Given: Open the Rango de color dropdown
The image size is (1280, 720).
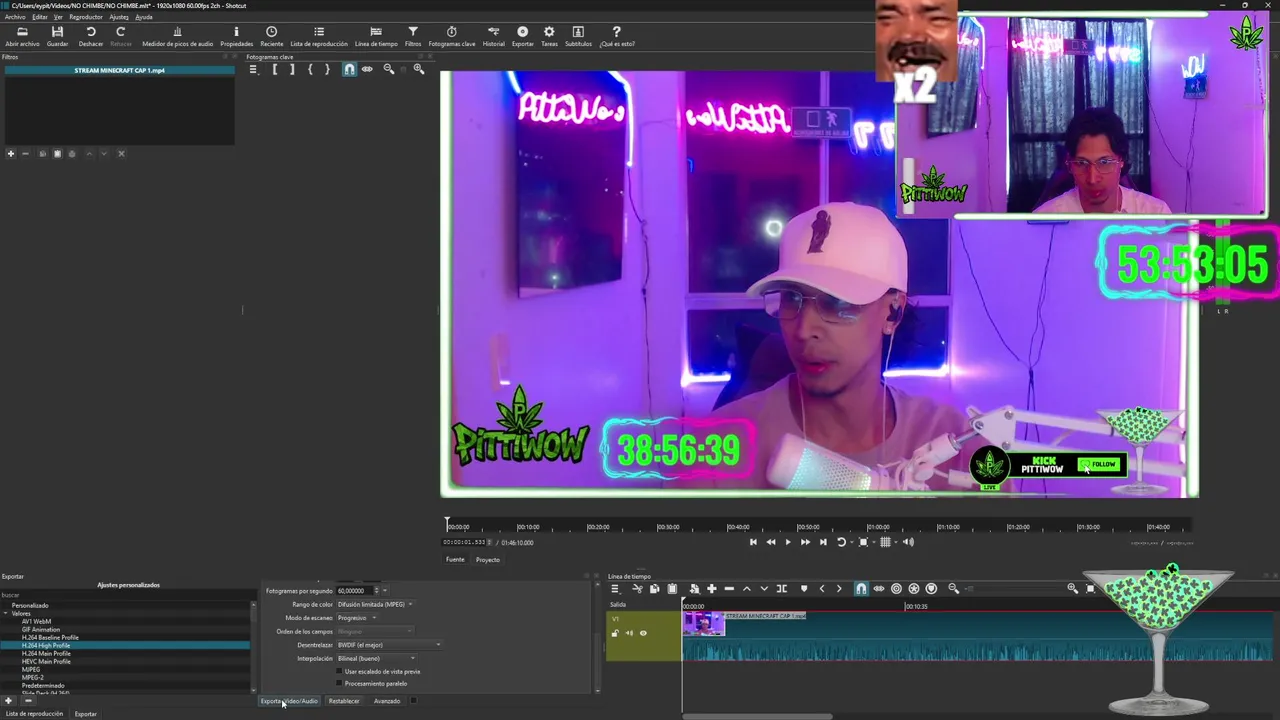Looking at the screenshot, I should point(375,605).
